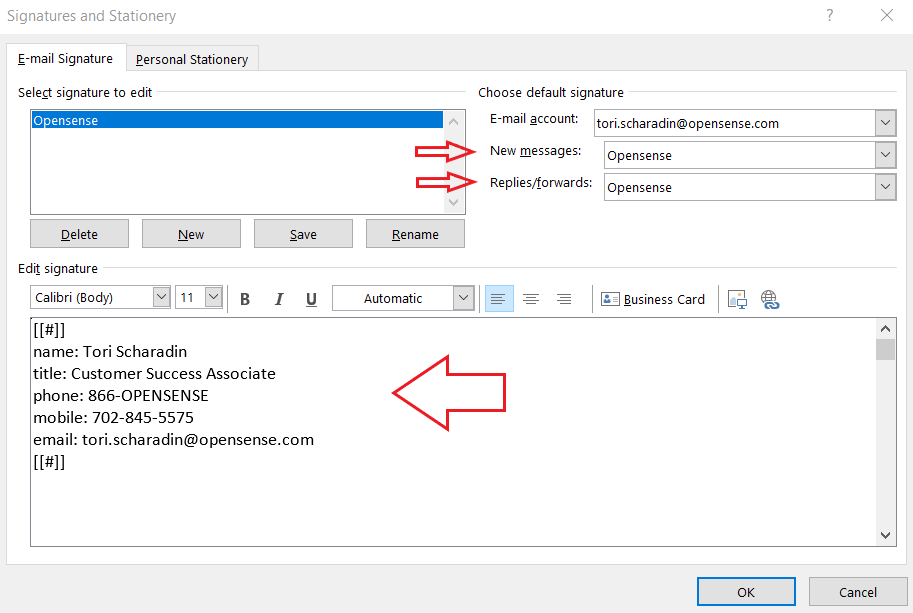Click the editor scrollbar up arrow

885,329
